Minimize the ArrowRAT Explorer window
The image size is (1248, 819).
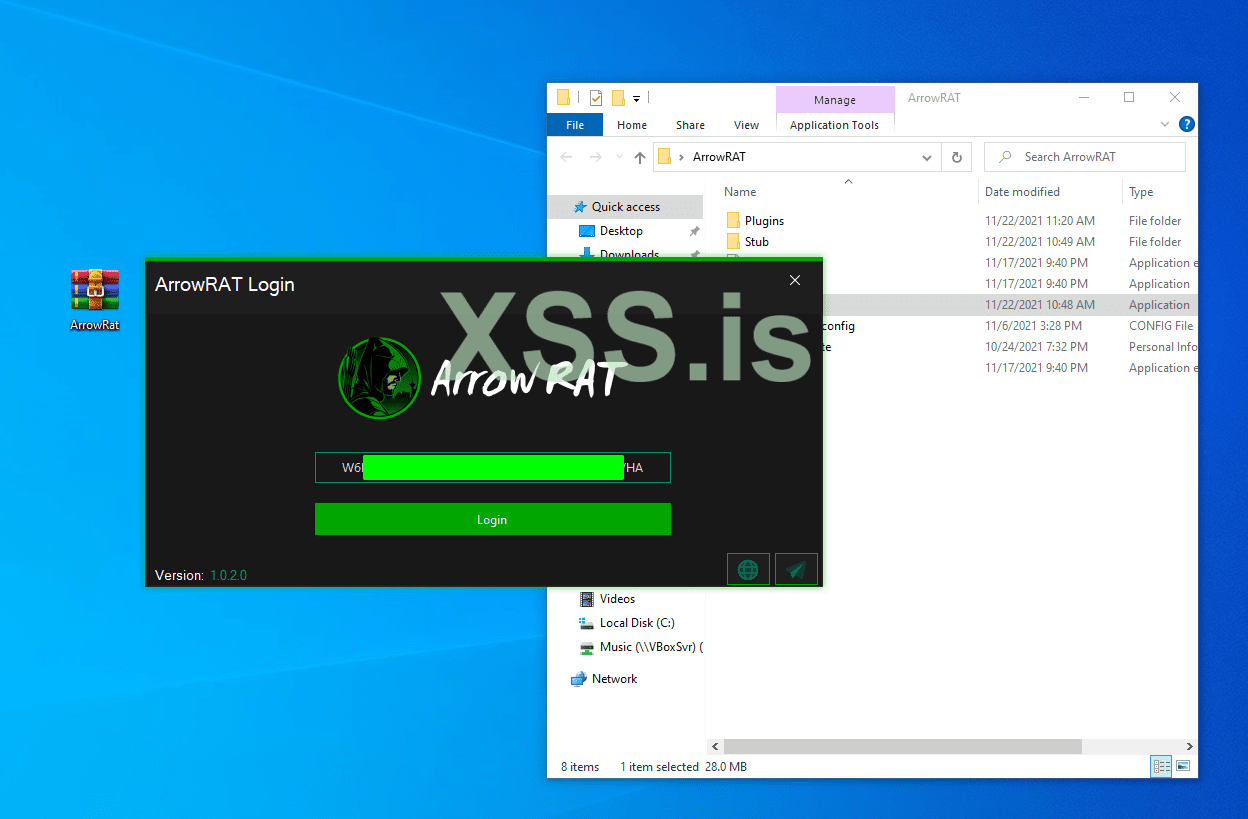(x=1083, y=98)
